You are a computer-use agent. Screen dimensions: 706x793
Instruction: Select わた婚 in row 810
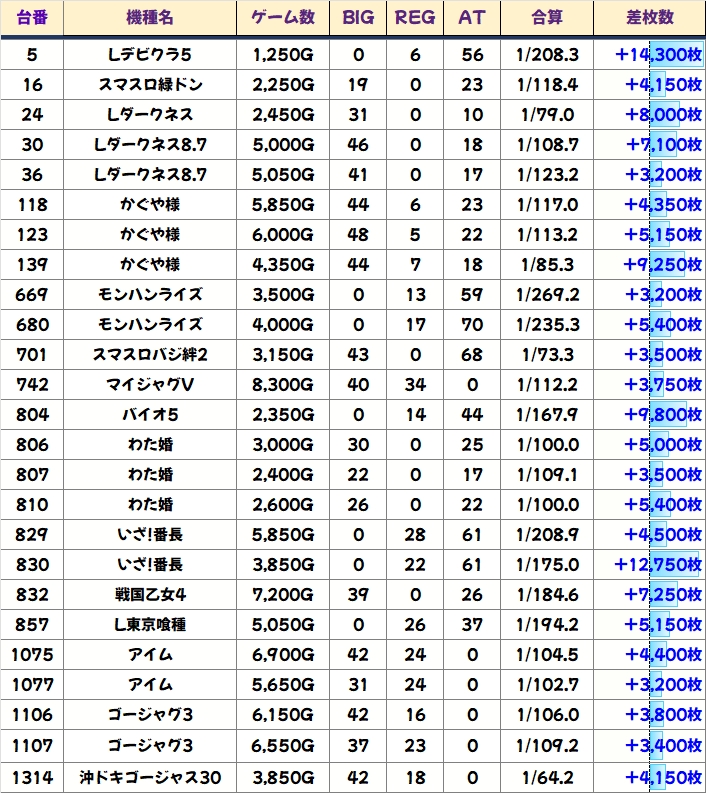click(x=150, y=504)
